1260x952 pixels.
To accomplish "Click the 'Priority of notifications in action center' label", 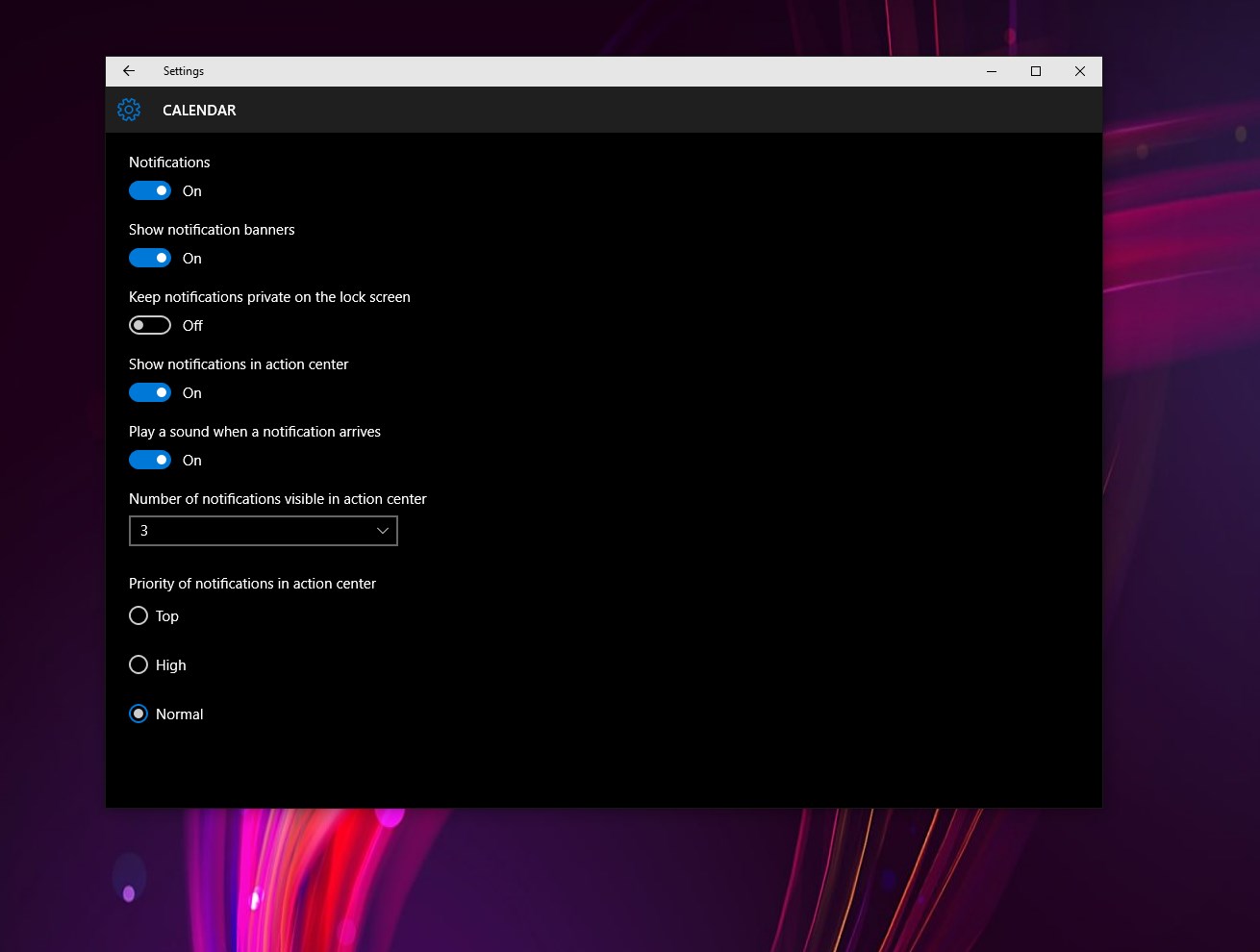I will (x=252, y=584).
